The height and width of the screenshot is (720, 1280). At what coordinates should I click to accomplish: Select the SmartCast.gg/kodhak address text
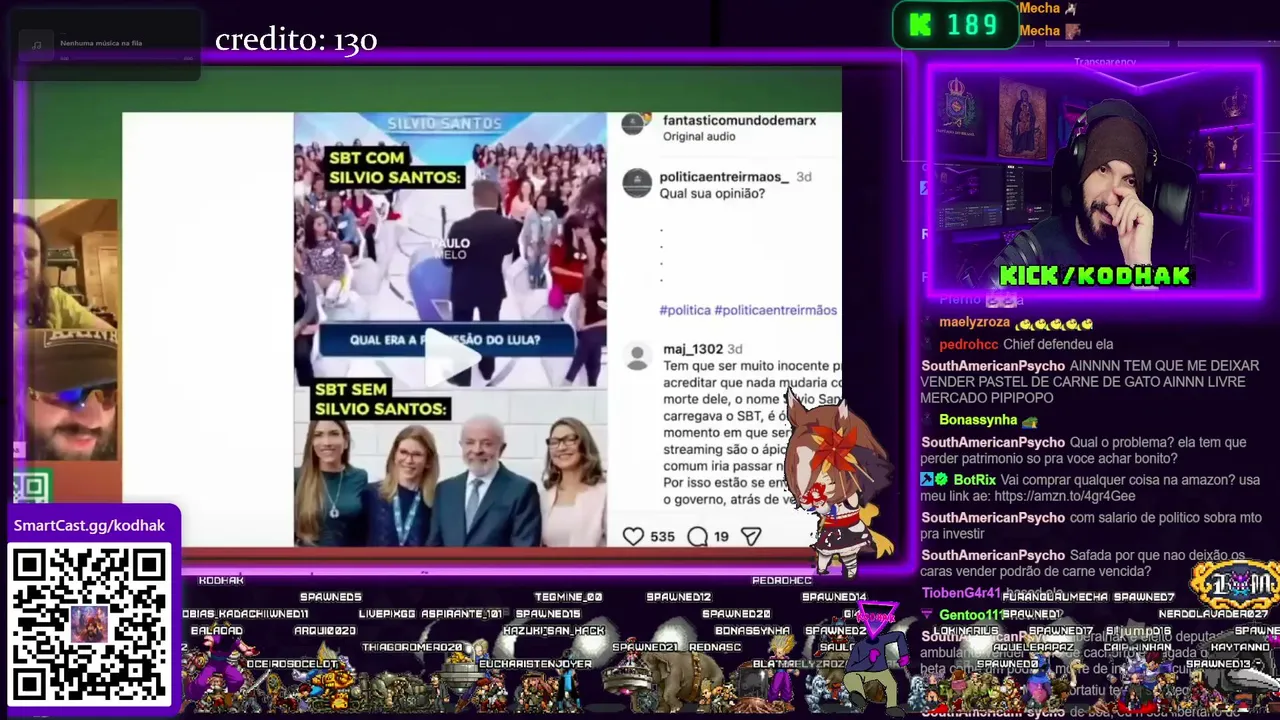click(x=89, y=525)
